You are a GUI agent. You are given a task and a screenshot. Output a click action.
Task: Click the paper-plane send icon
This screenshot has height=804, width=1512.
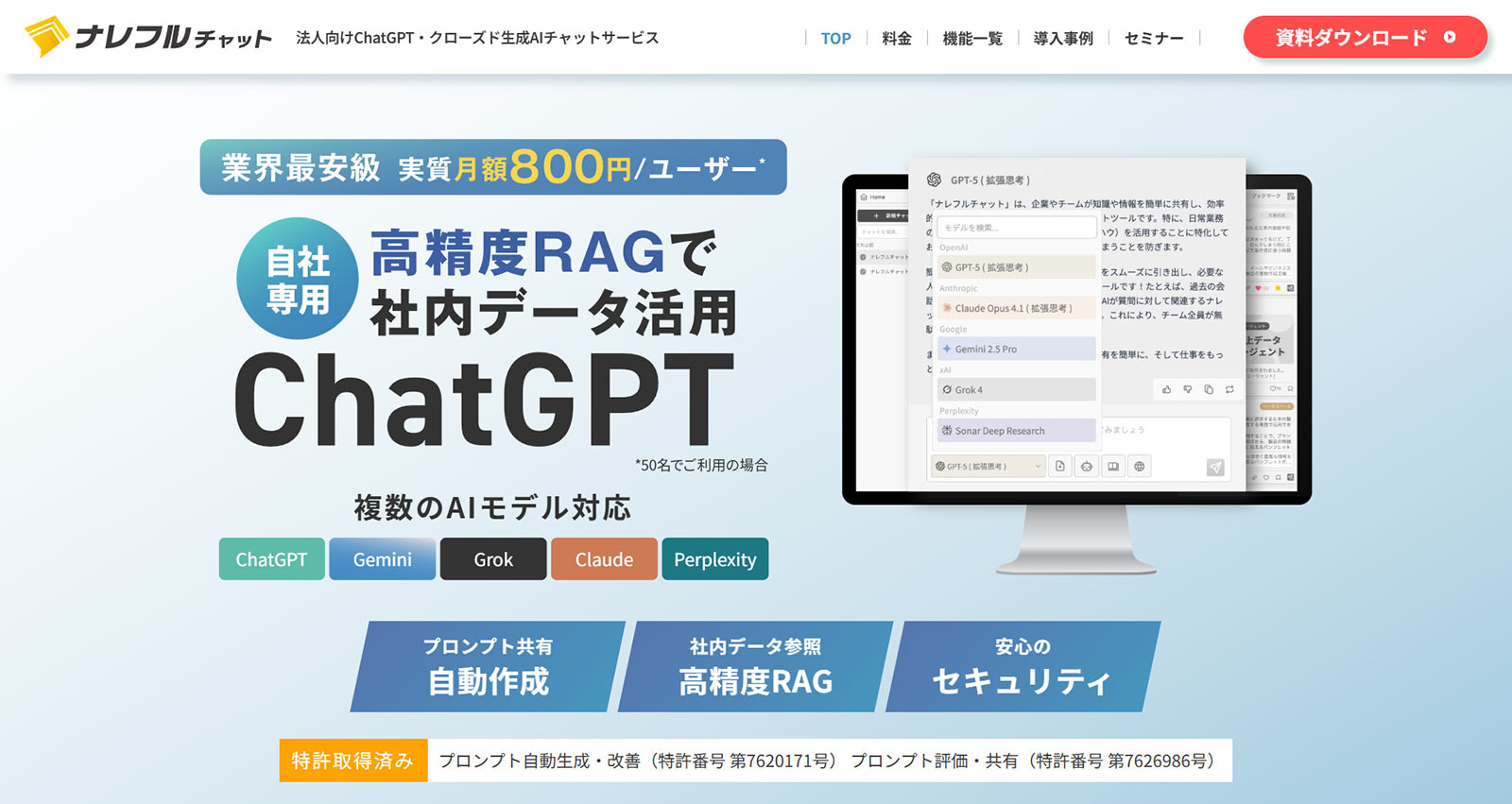click(x=1215, y=467)
